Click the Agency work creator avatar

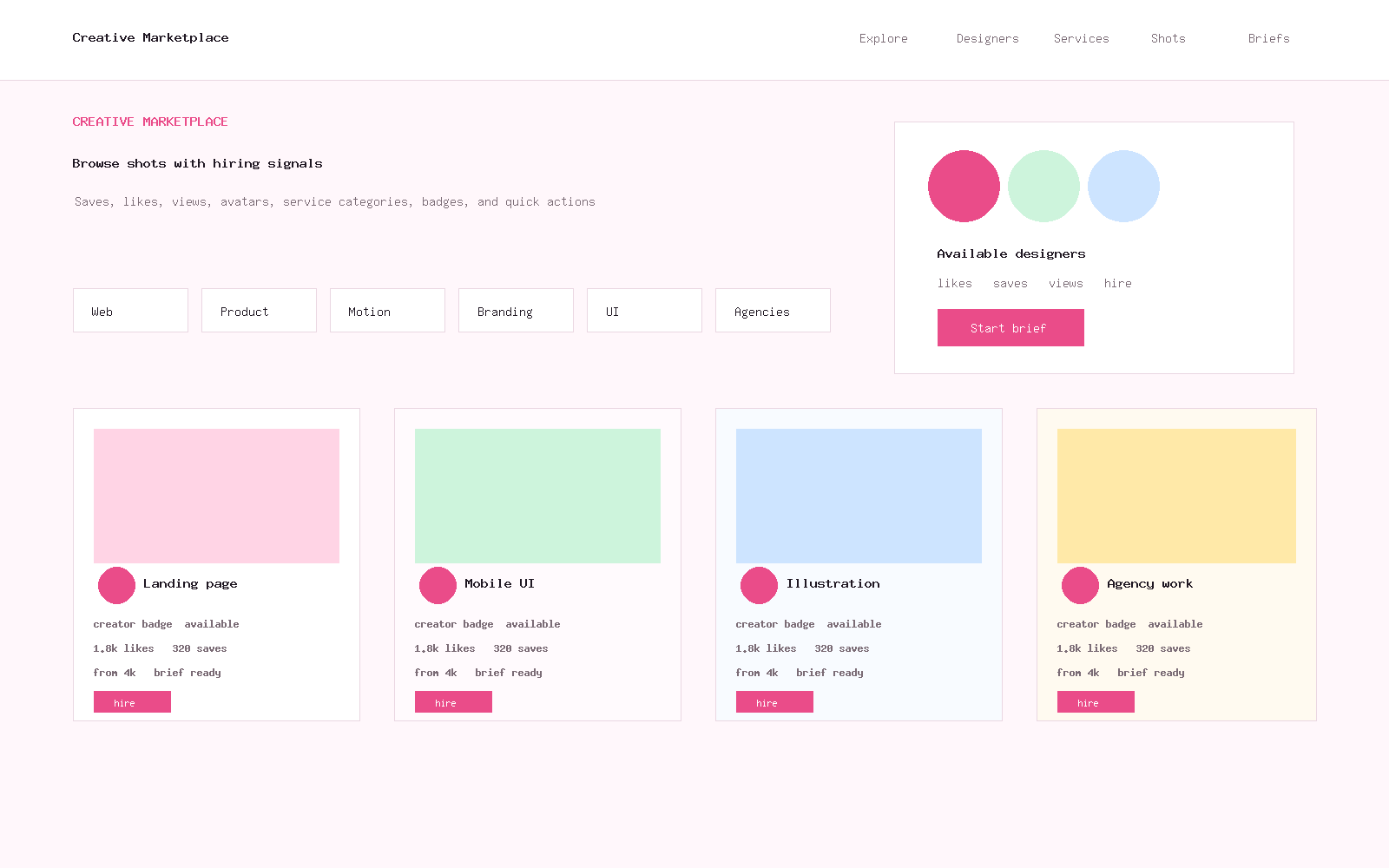click(x=1080, y=585)
